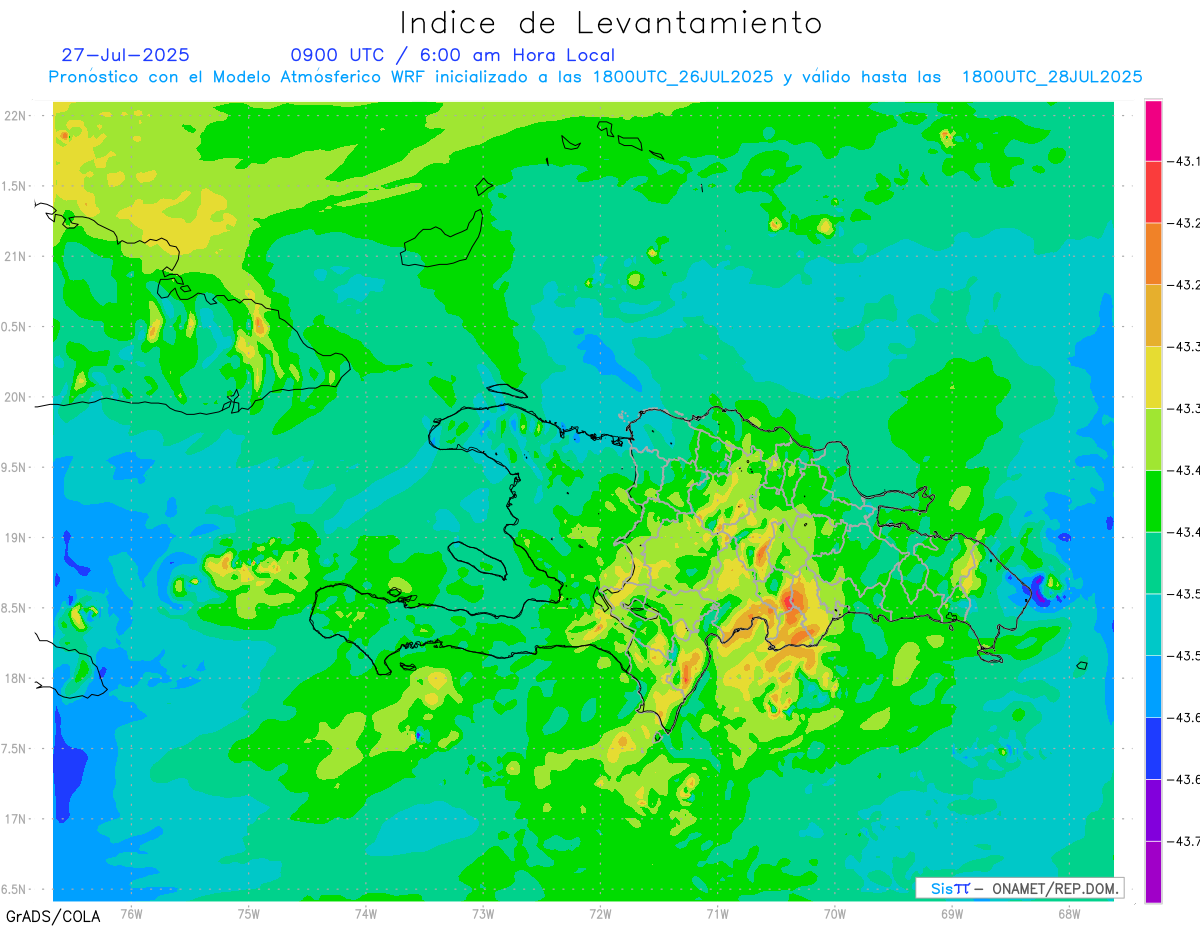Click the "74W" longitude label
This screenshot has width=1200, height=927.
[366, 913]
